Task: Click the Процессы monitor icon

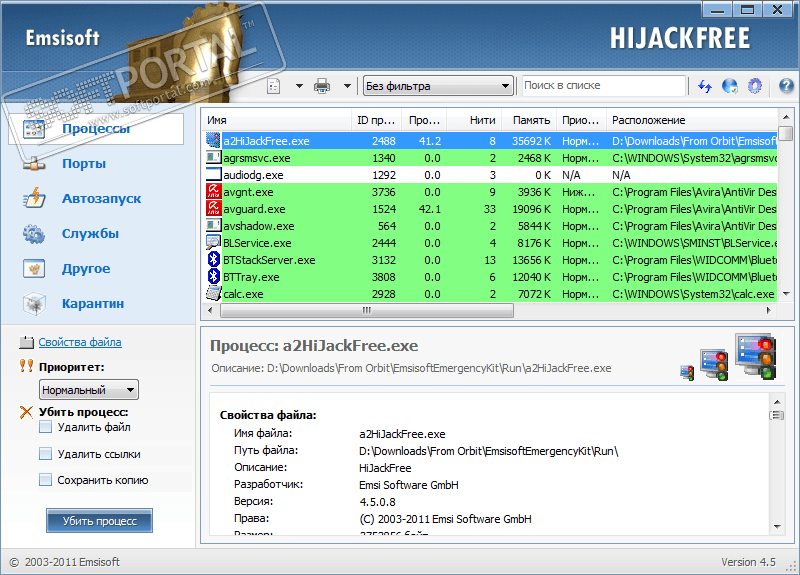Action: coord(34,129)
